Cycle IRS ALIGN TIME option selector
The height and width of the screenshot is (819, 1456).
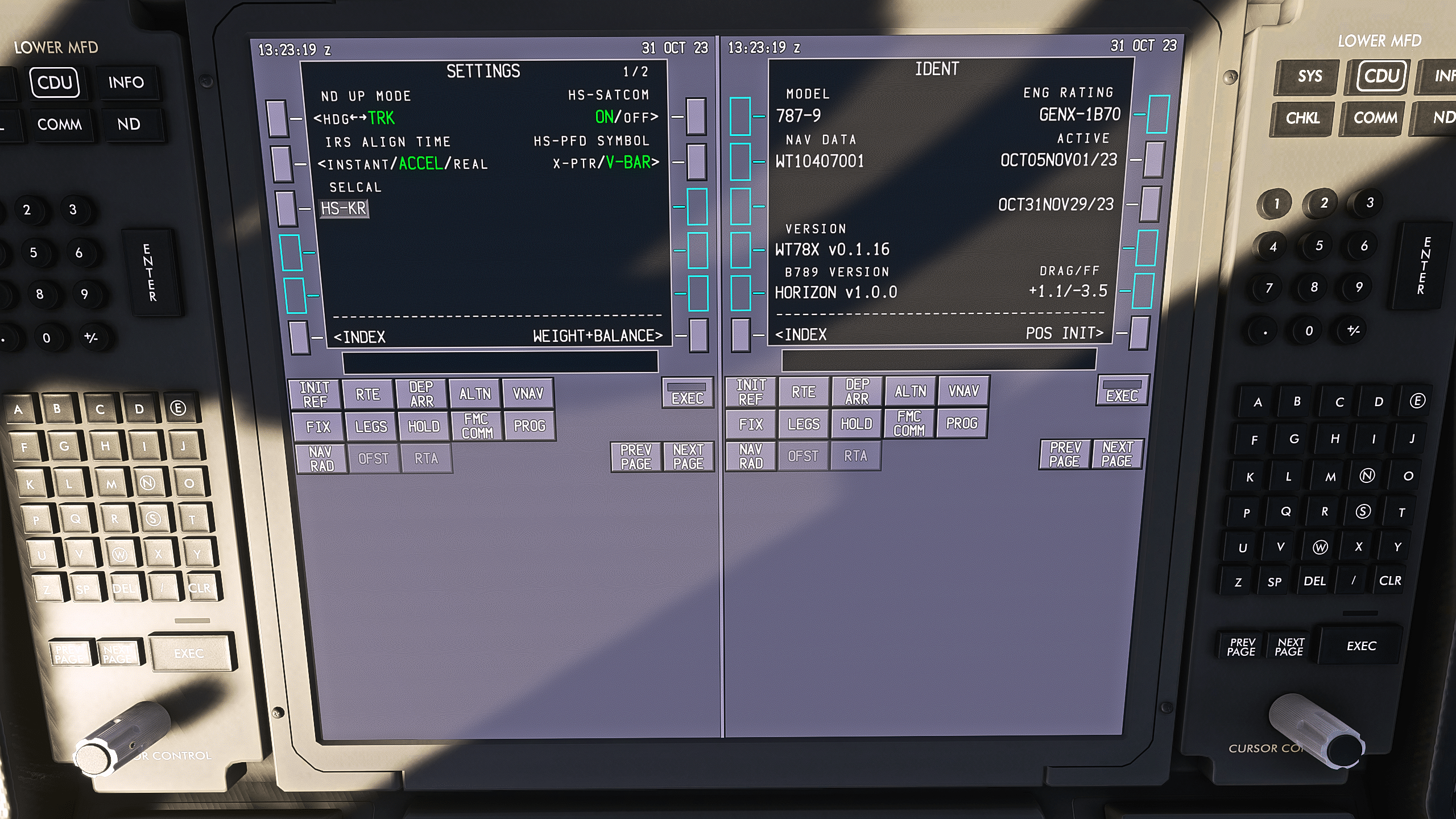[281, 164]
